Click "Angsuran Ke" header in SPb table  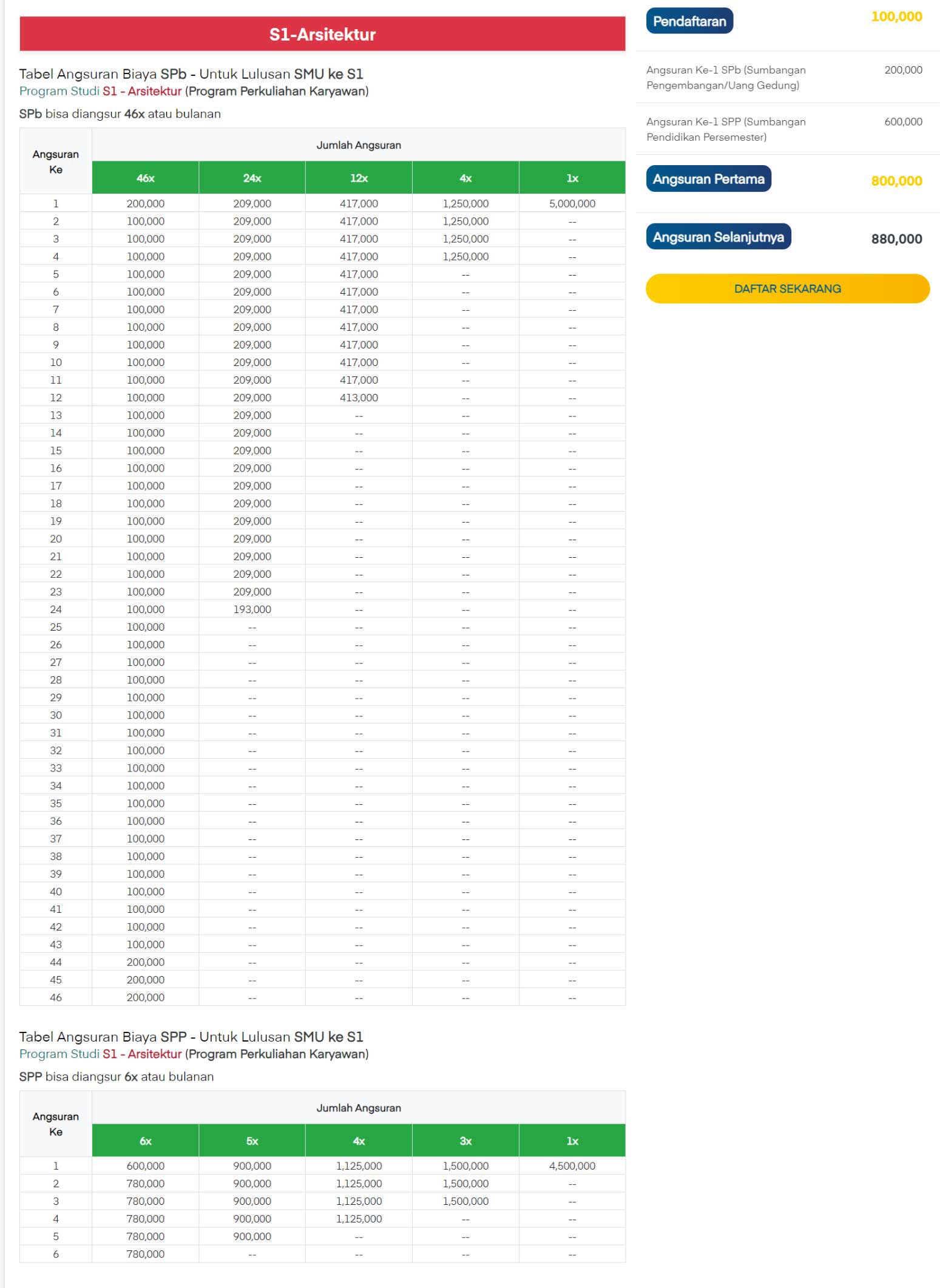[56, 161]
